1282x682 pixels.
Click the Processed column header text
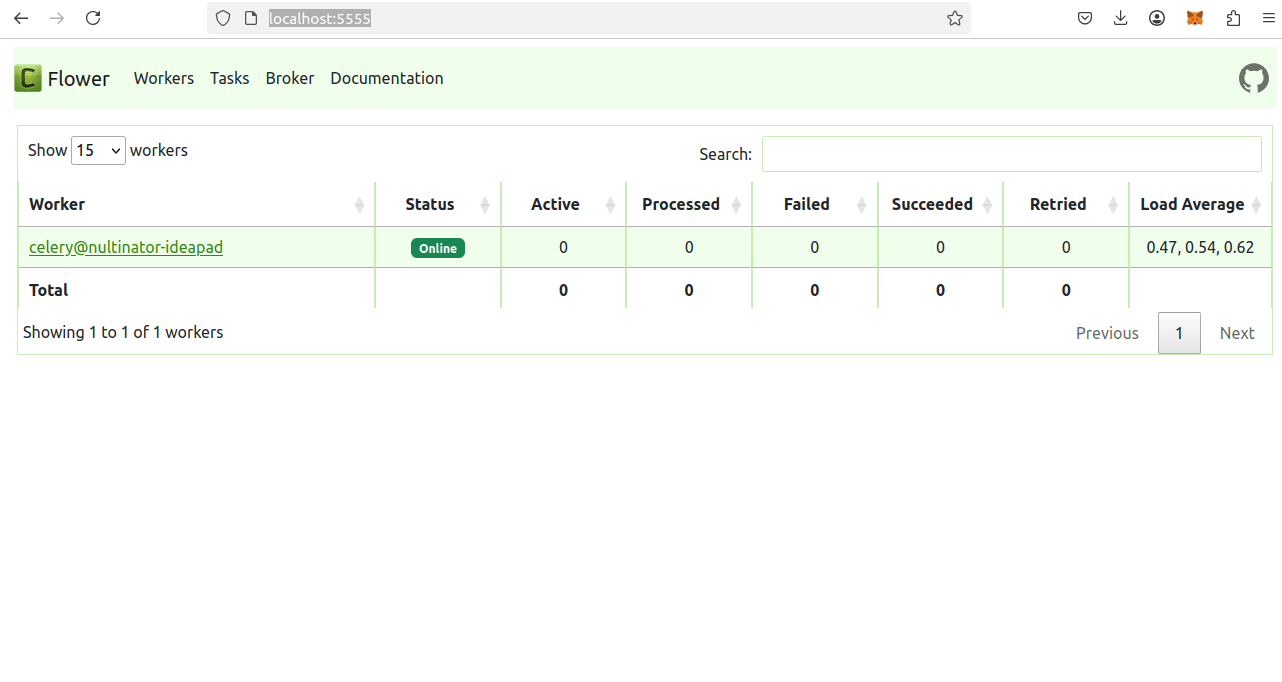click(x=681, y=204)
